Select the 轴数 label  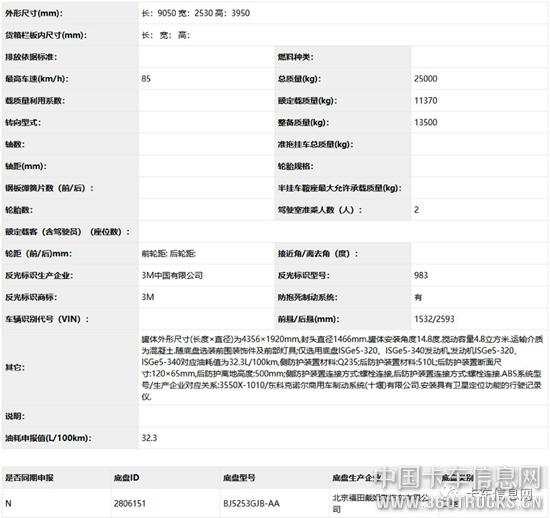click(15, 144)
